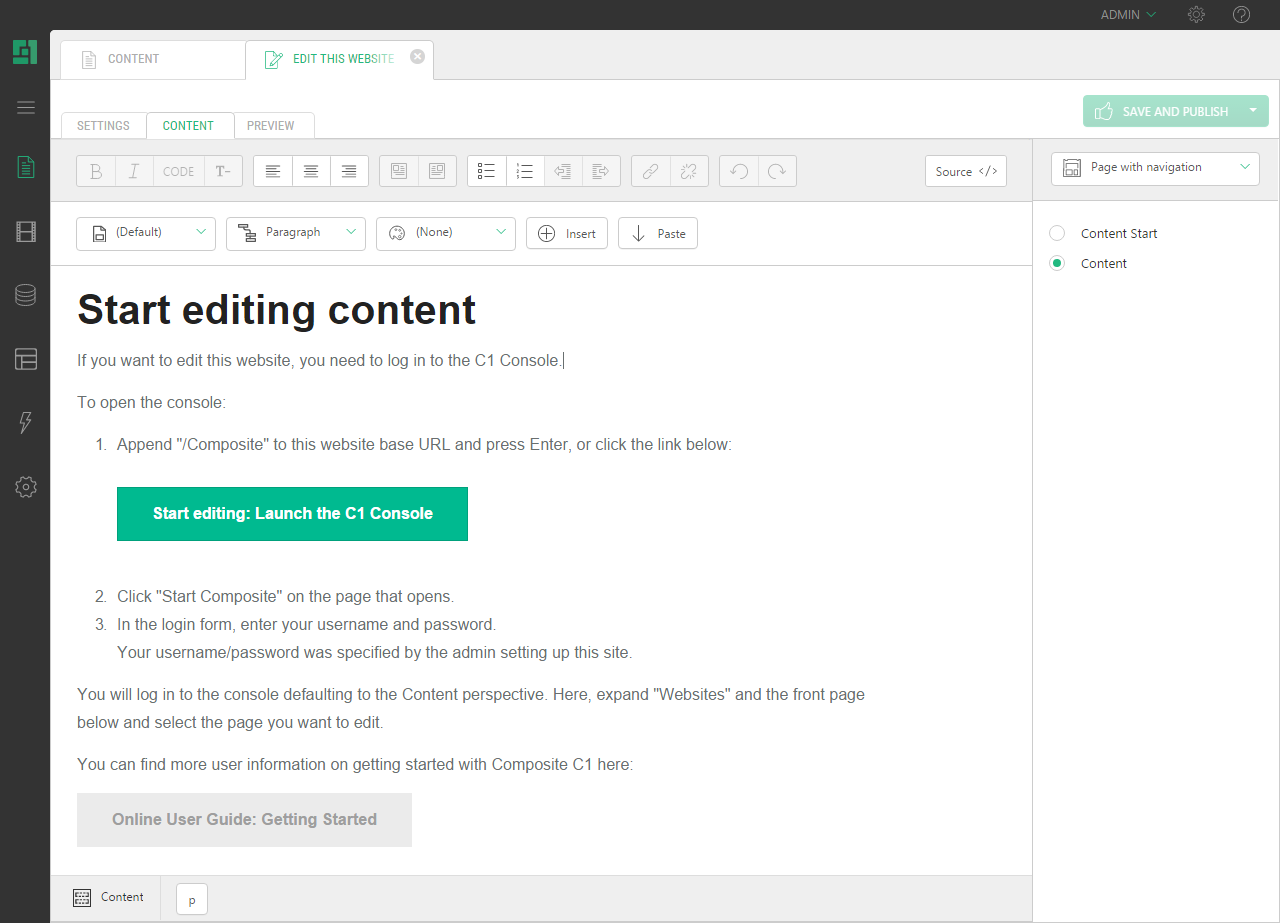1280x923 pixels.
Task: Insert a bulleted list
Action: [487, 171]
